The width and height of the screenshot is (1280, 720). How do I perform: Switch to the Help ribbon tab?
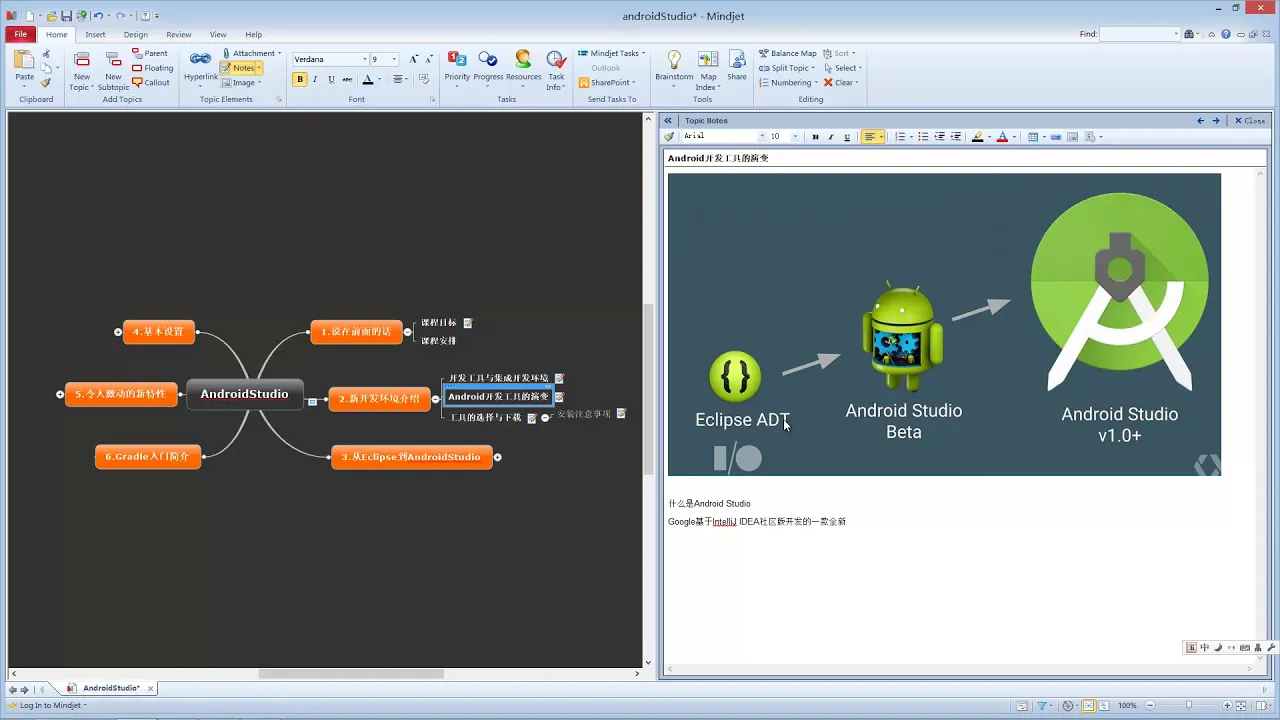point(254,34)
